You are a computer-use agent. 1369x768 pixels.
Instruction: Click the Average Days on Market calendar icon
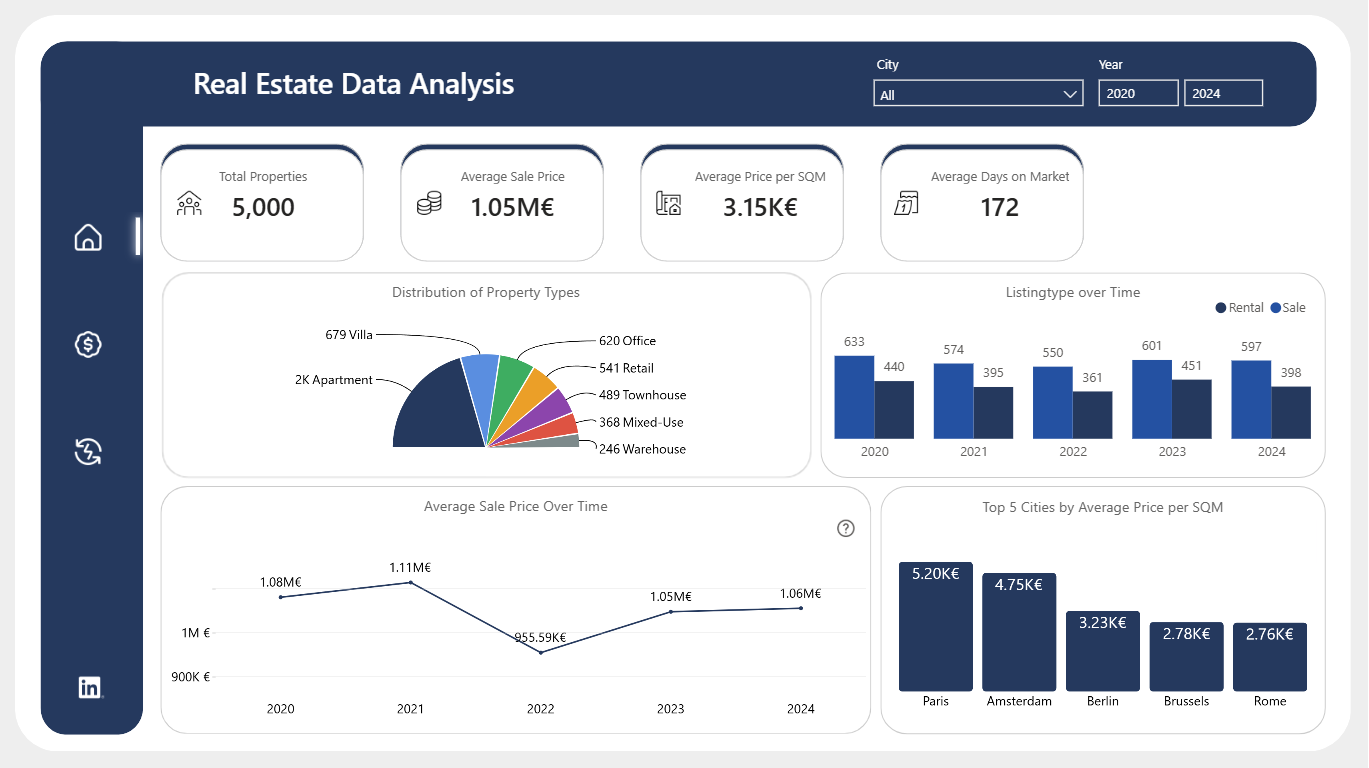pyautogui.click(x=906, y=204)
